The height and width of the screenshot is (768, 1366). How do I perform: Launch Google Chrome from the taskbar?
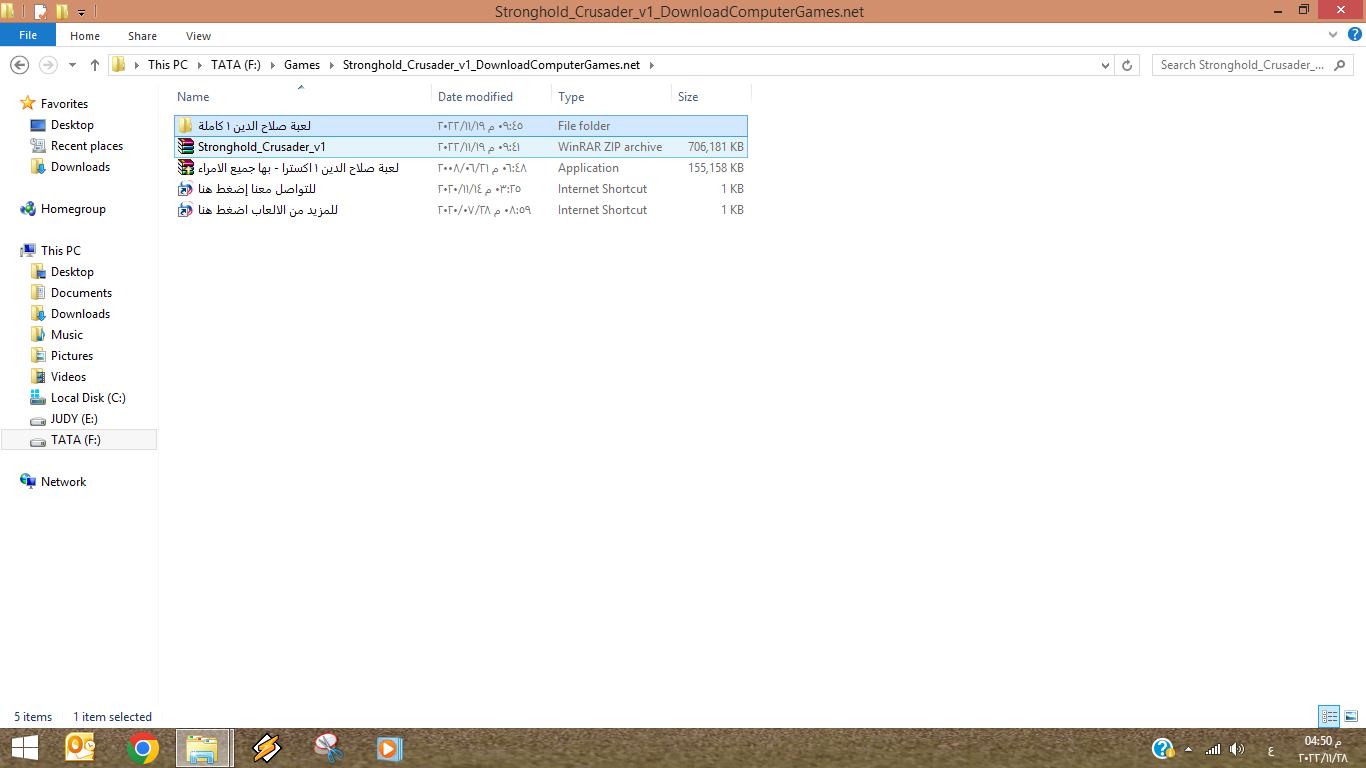(x=143, y=748)
